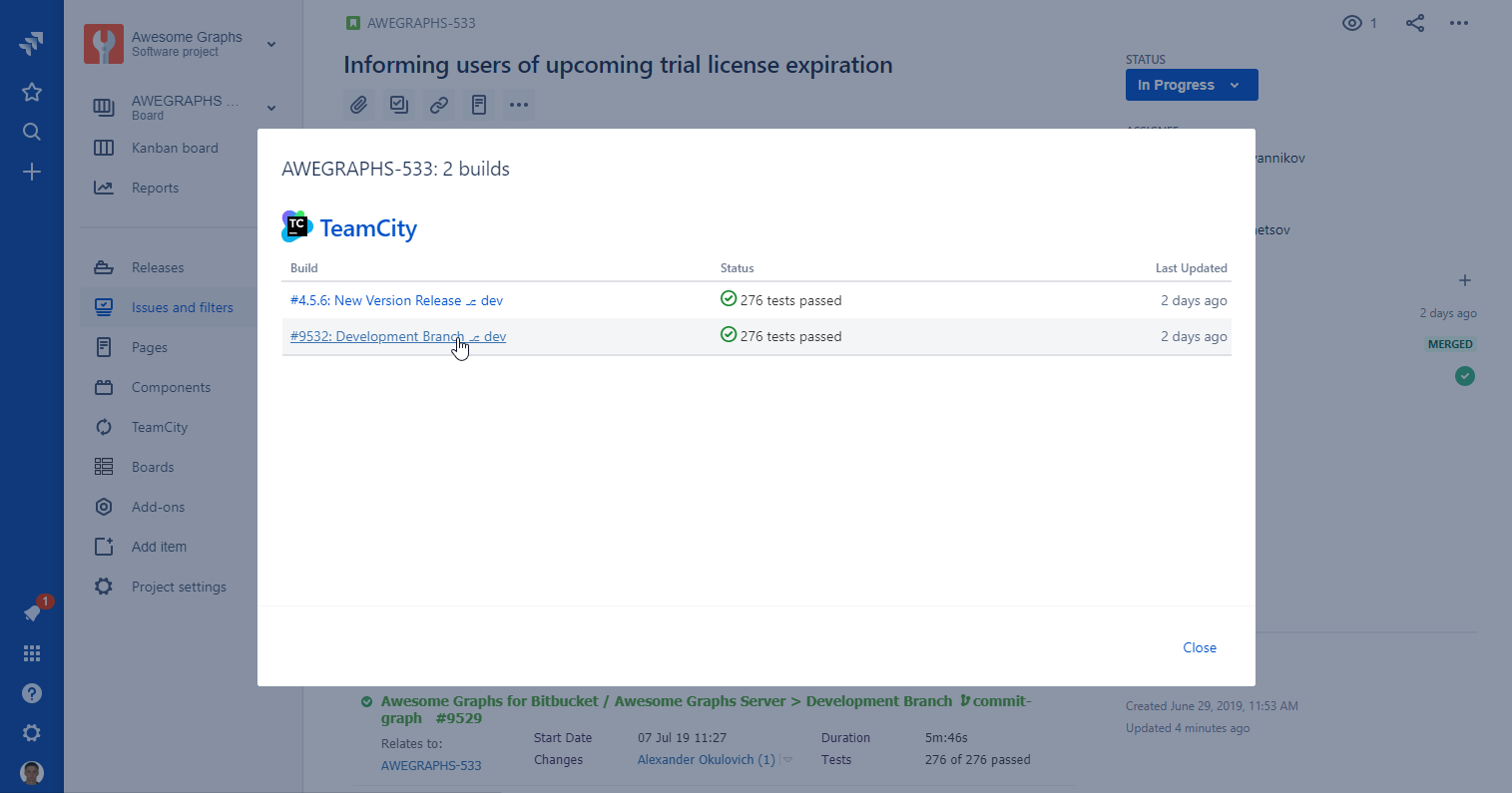Open the In Progress status dropdown
This screenshot has width=1512, height=793.
(x=1191, y=85)
